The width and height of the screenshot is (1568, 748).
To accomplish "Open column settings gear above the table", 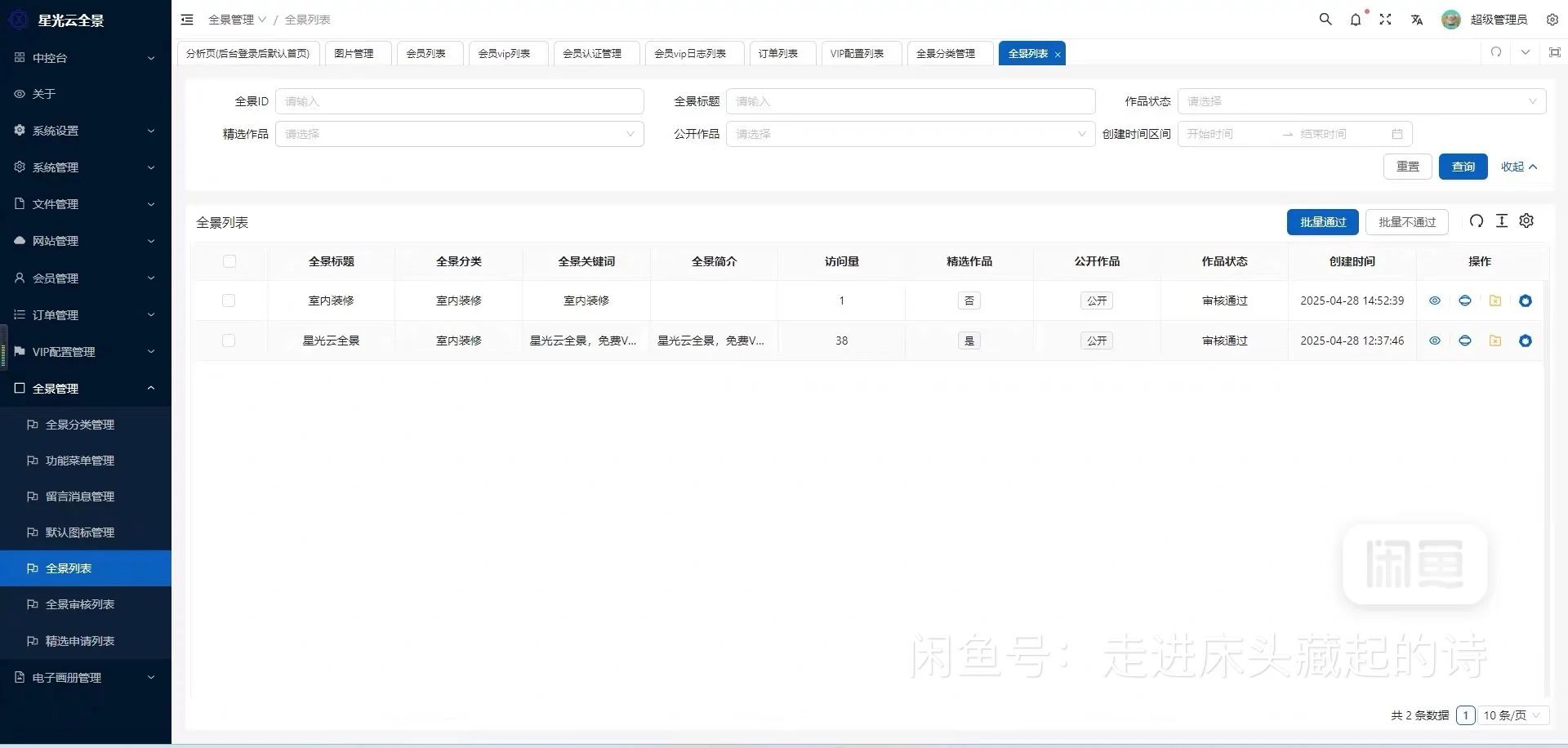I will (x=1526, y=220).
